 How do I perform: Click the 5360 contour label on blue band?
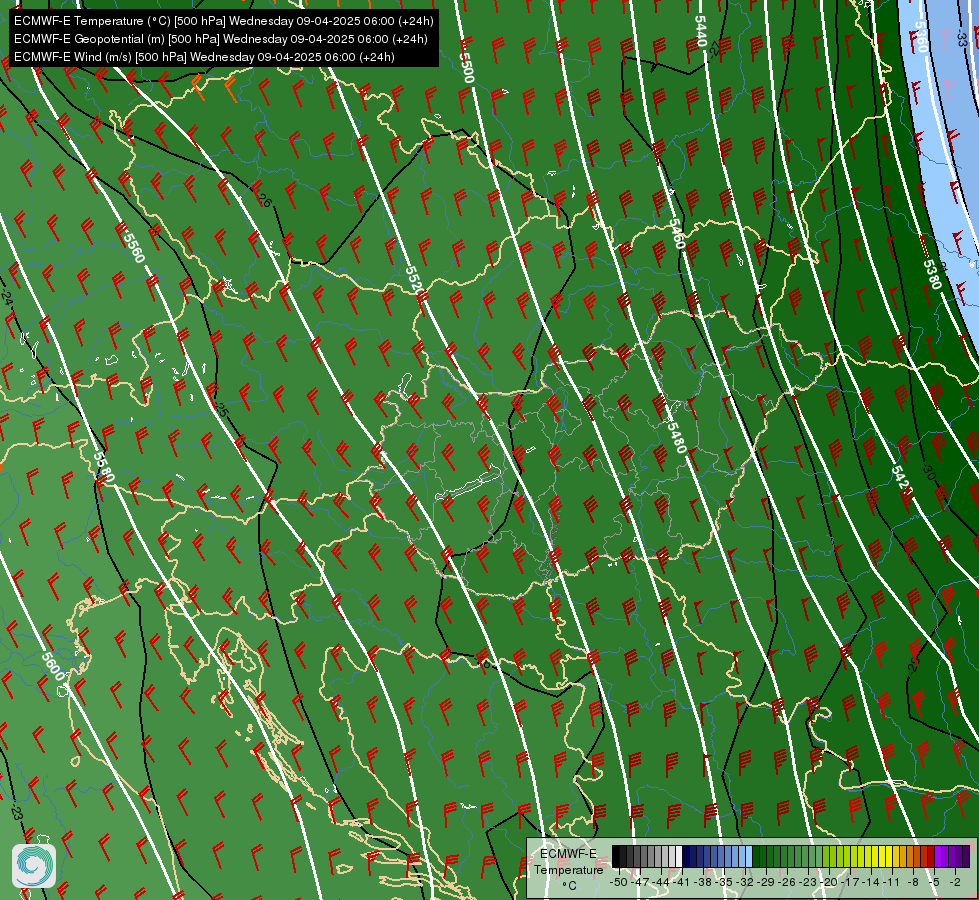pyautogui.click(x=920, y=37)
